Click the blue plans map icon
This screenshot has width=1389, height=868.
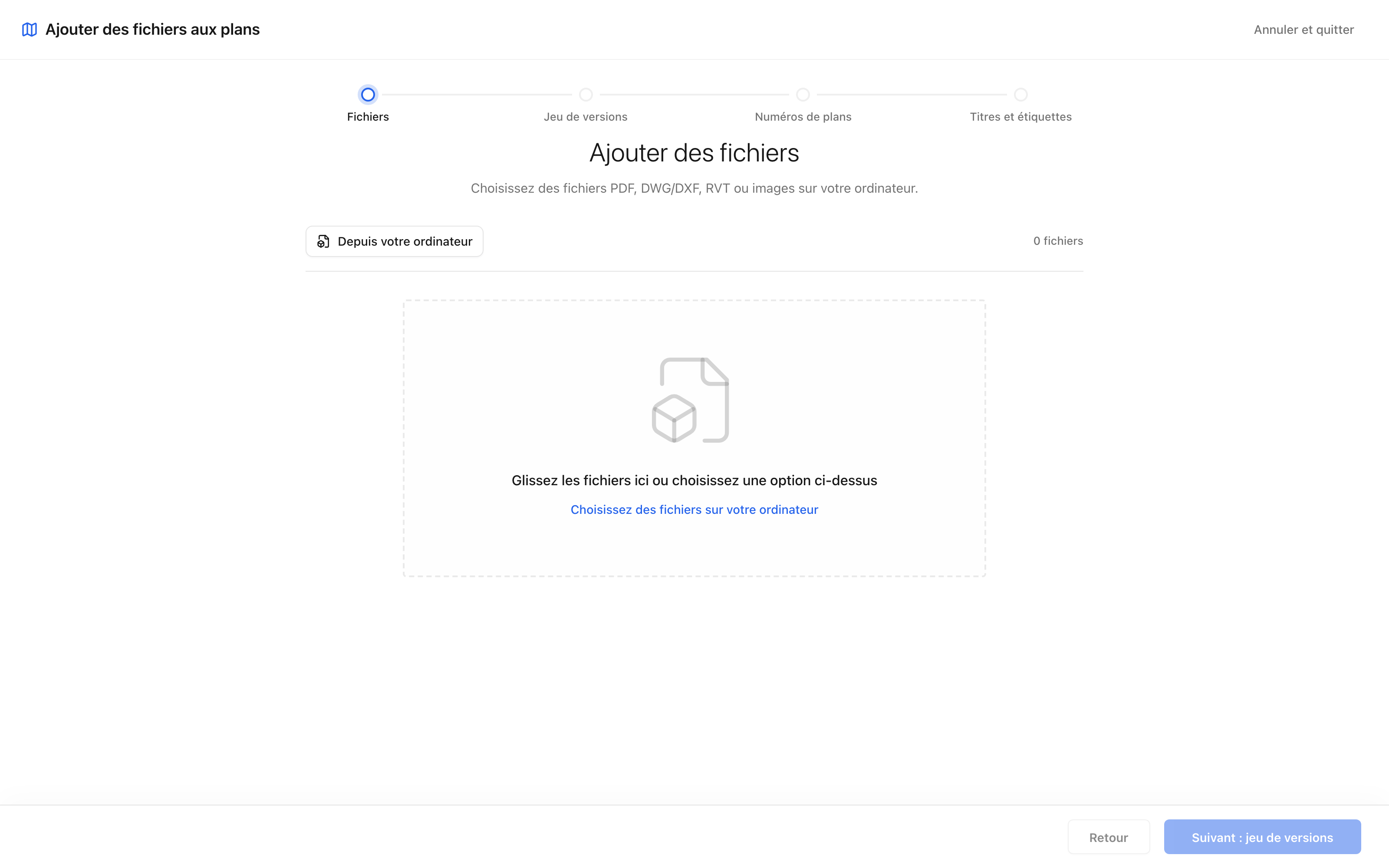pyautogui.click(x=29, y=29)
